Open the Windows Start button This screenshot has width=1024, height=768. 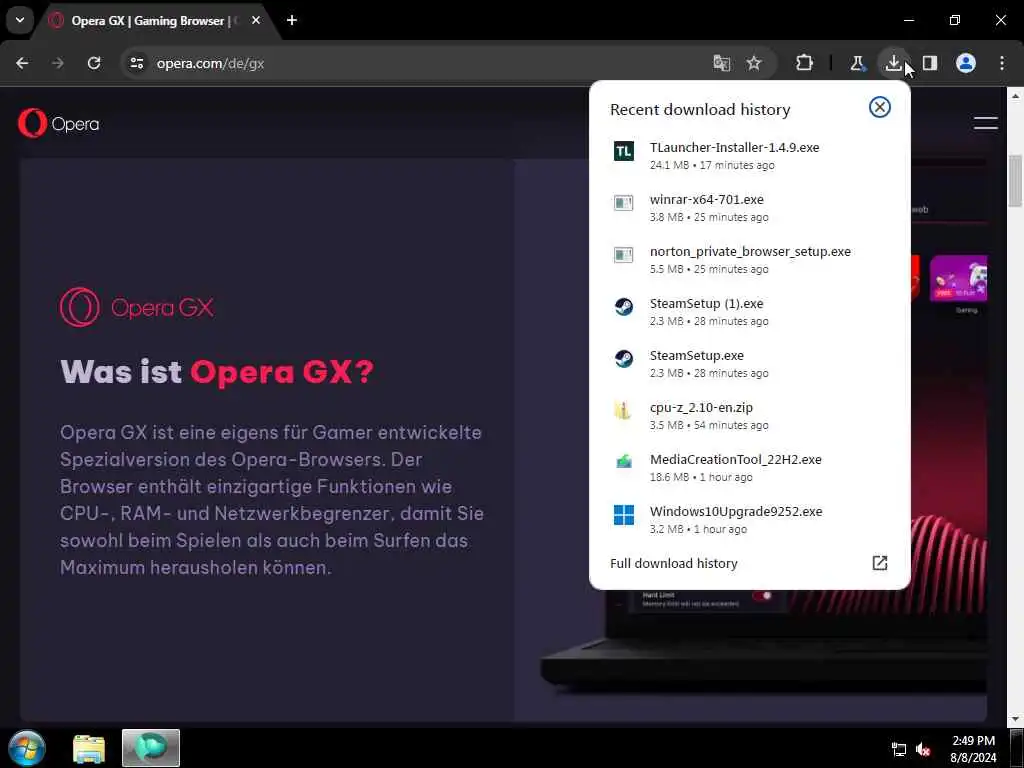tap(27, 748)
